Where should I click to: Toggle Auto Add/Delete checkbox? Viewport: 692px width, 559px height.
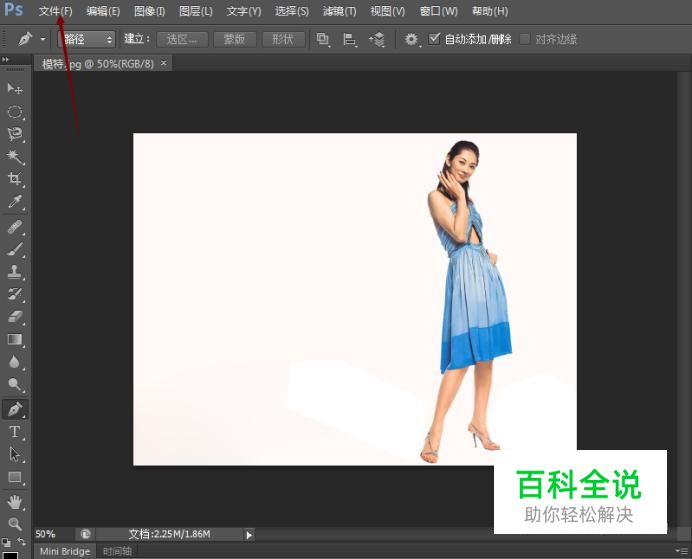tap(434, 39)
